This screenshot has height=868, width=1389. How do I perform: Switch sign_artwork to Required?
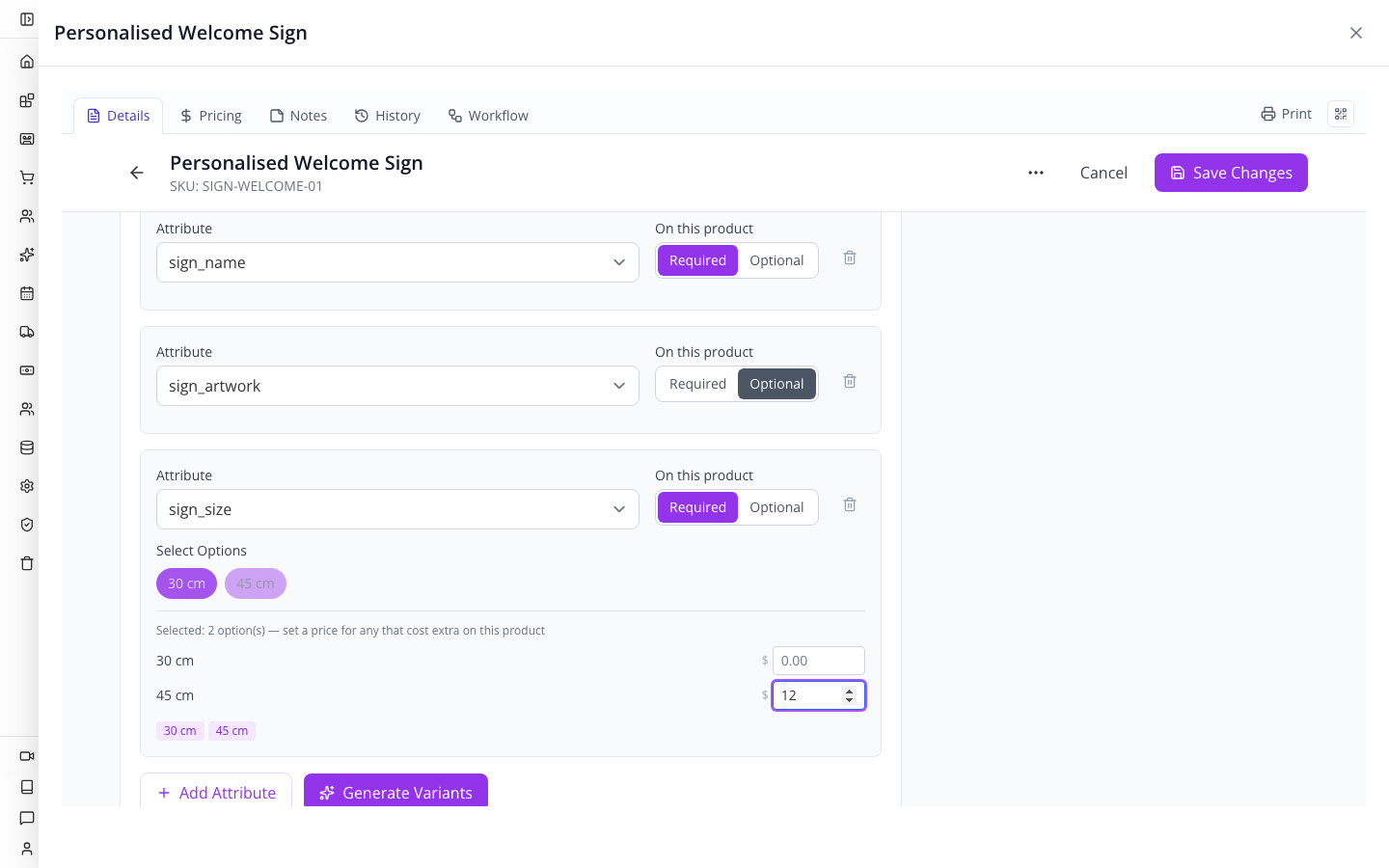tap(697, 384)
